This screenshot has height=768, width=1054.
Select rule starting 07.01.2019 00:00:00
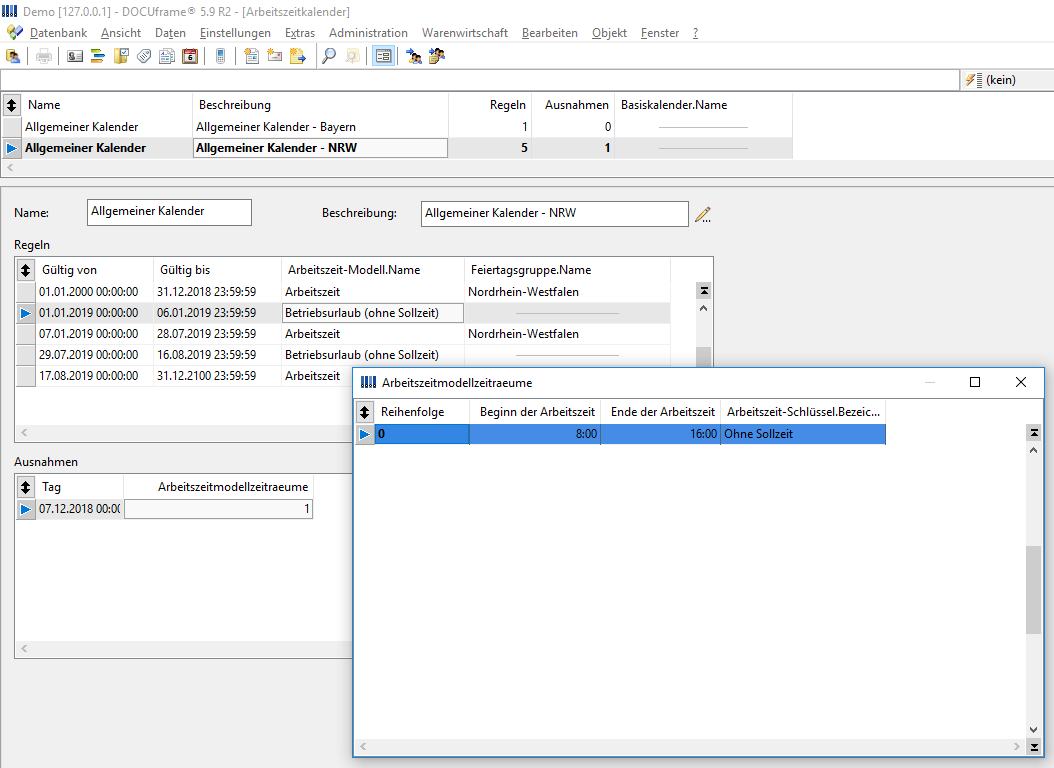pyautogui.click(x=343, y=334)
